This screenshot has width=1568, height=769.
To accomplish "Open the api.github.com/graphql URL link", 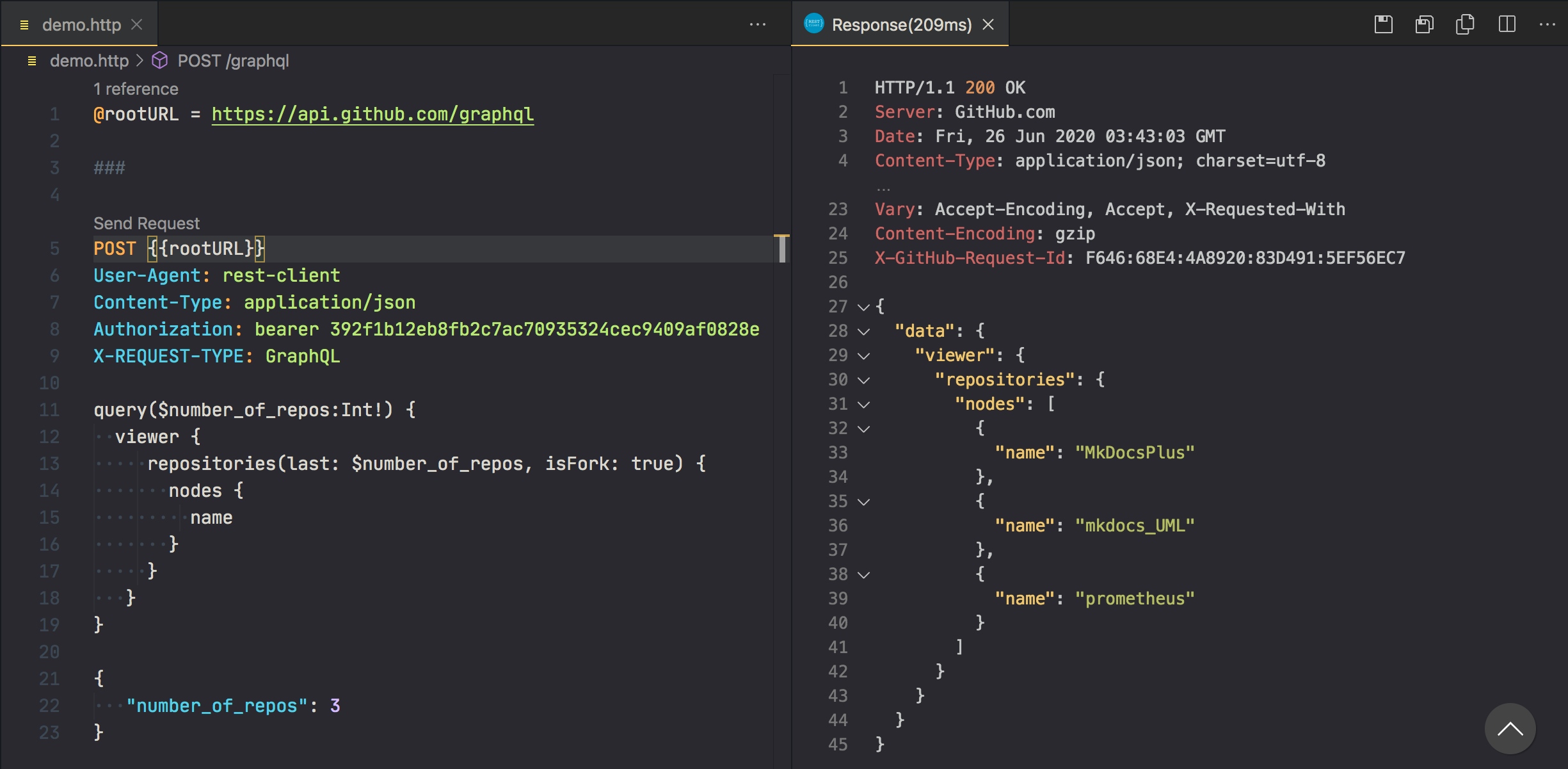I will [x=372, y=114].
